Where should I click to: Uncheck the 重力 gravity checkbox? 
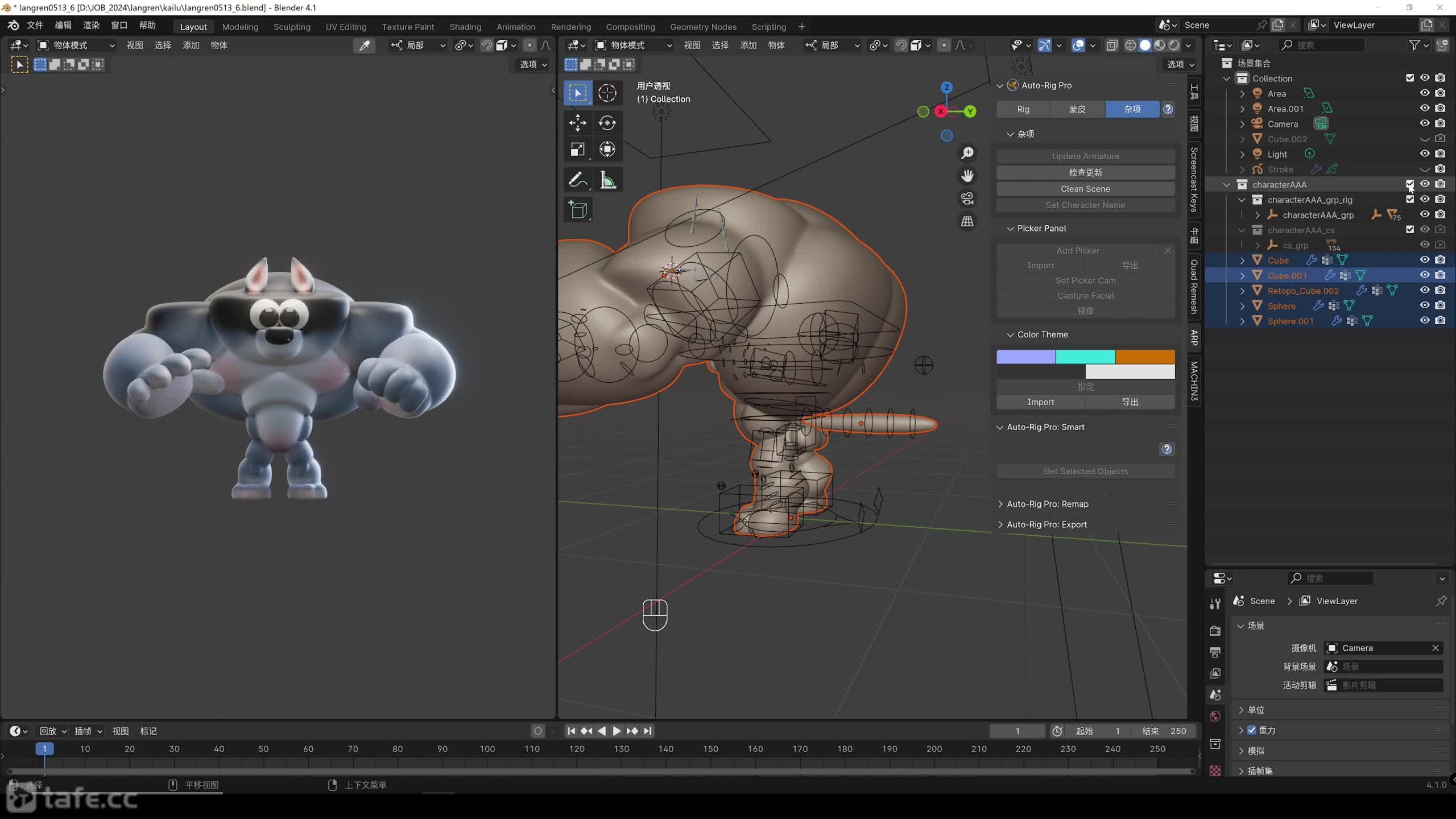click(x=1251, y=730)
